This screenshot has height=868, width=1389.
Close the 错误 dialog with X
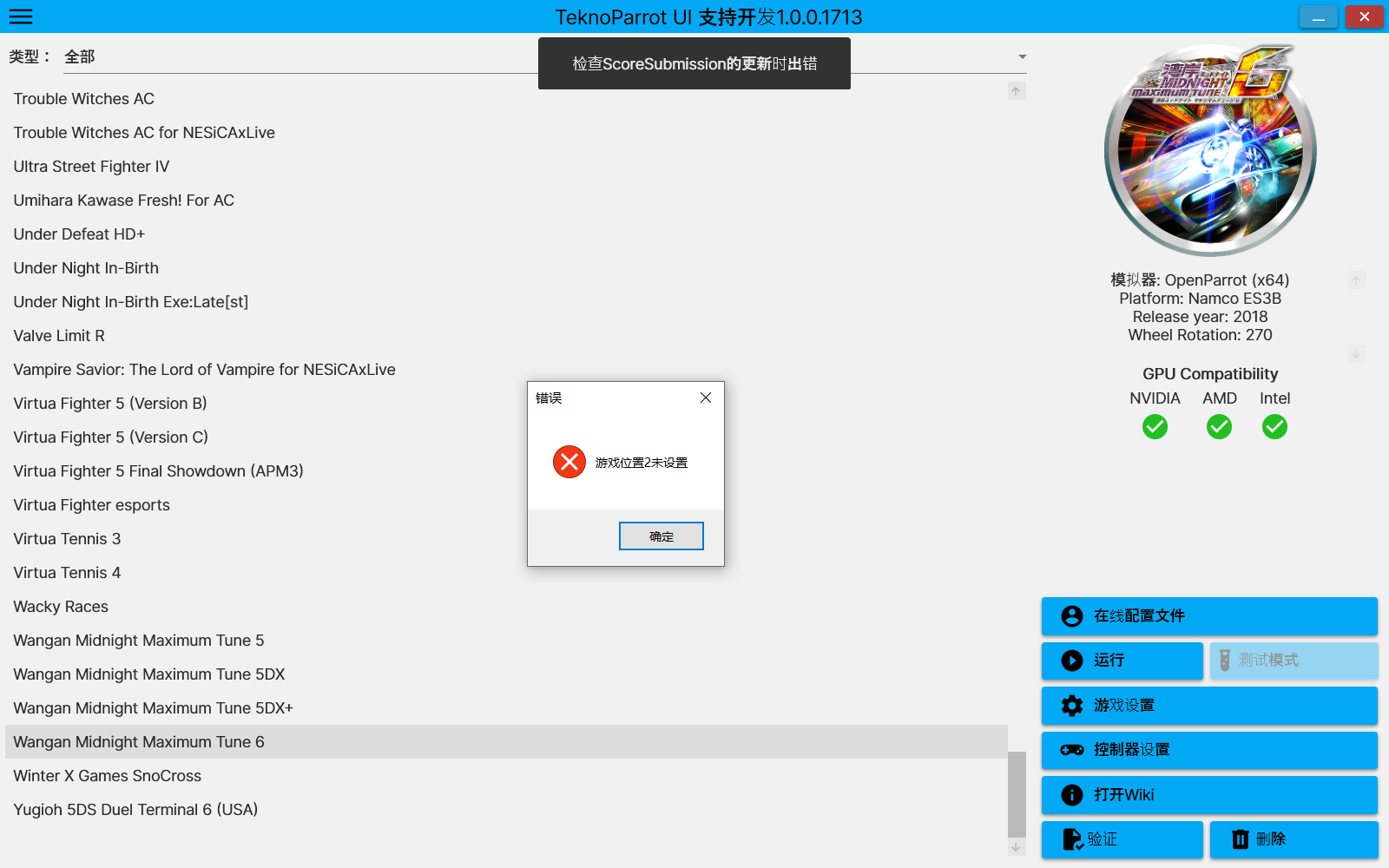pos(706,398)
